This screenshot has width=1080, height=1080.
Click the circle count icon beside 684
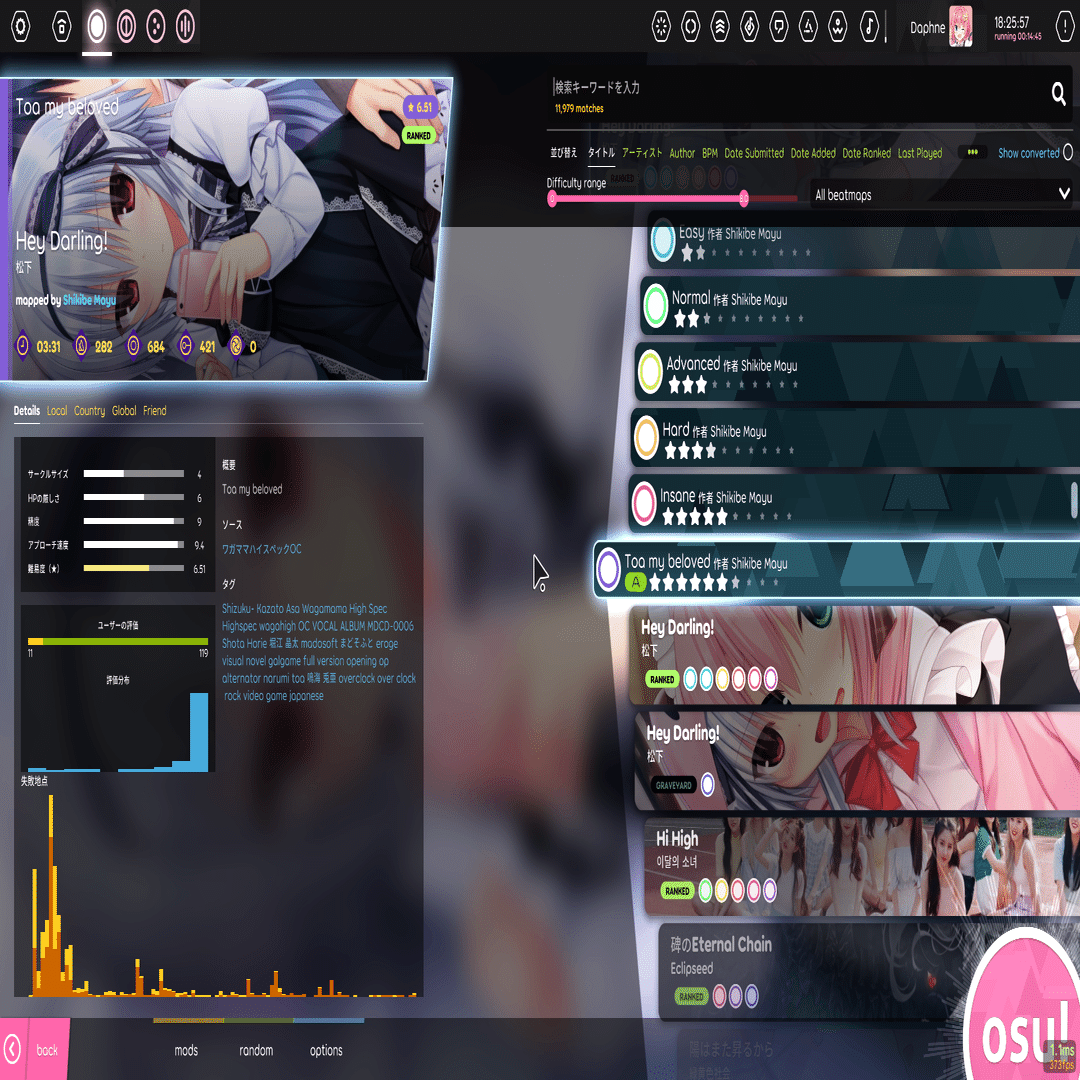click(x=133, y=346)
